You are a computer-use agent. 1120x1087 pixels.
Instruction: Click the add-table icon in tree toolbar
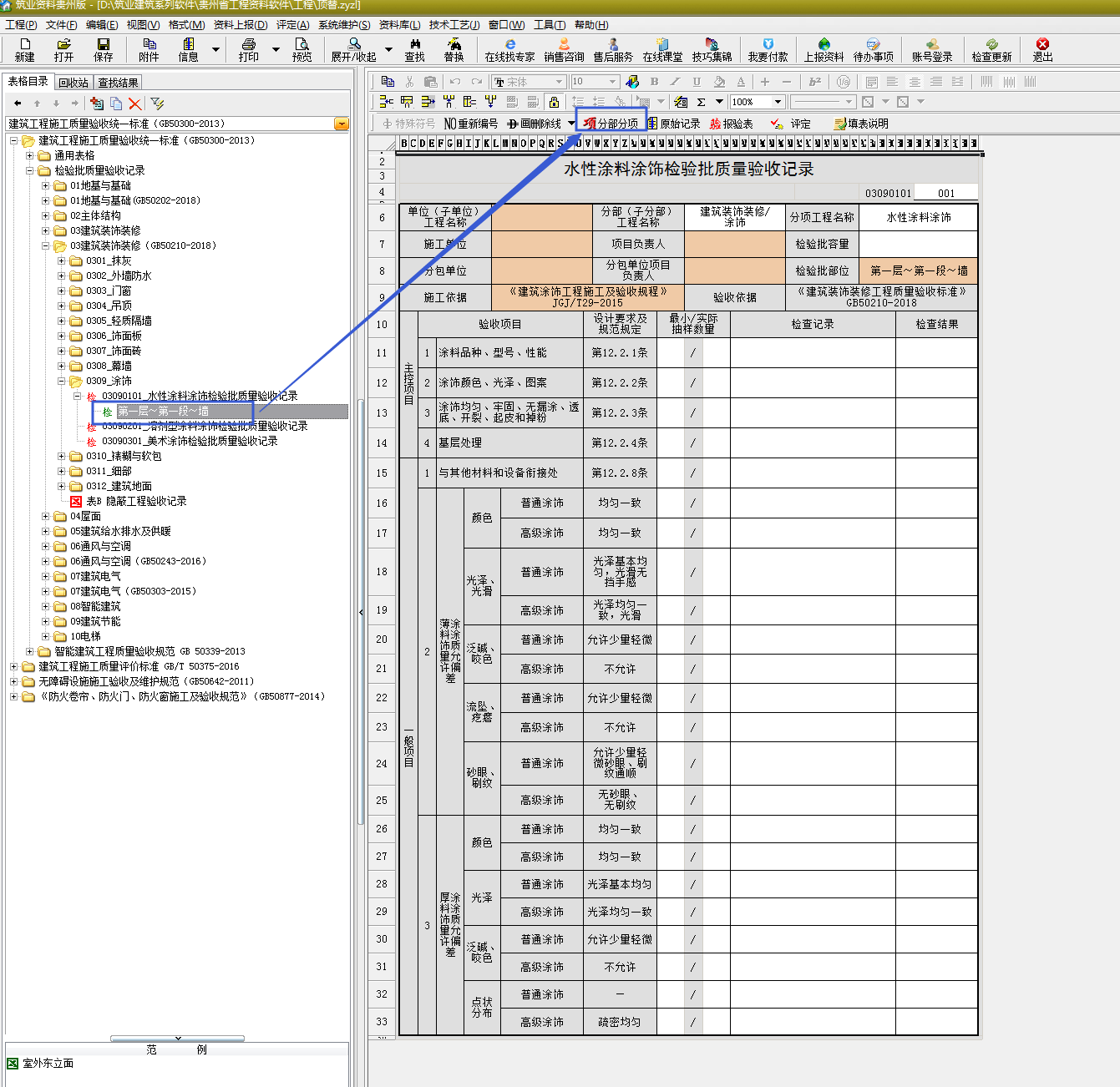click(x=97, y=104)
